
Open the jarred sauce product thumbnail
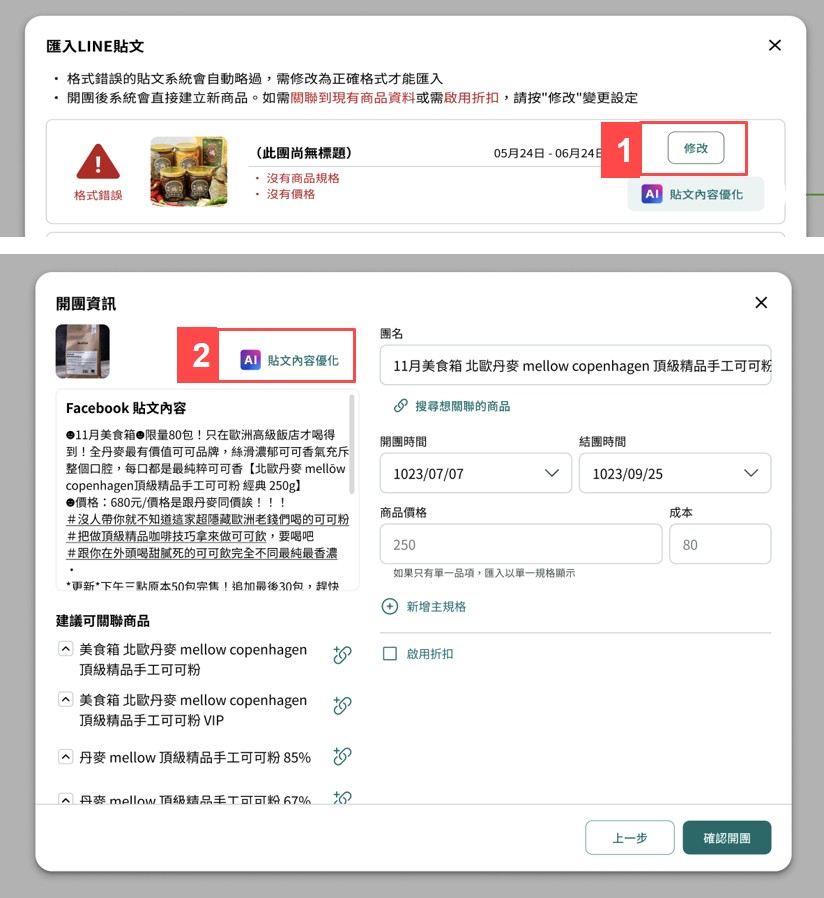pyautogui.click(x=189, y=171)
